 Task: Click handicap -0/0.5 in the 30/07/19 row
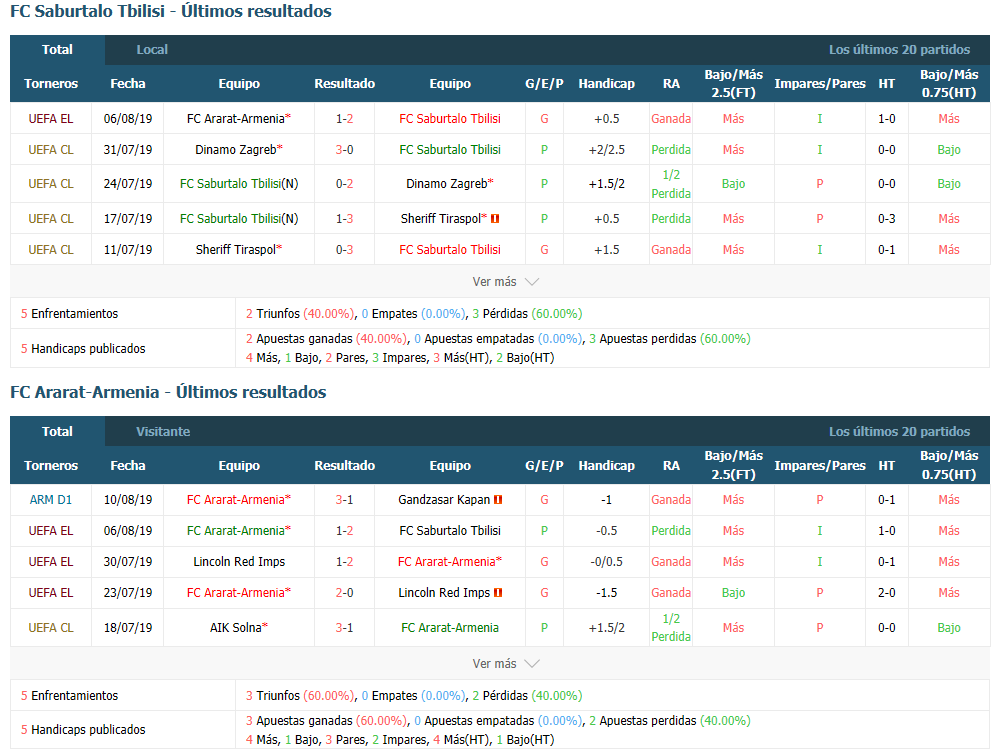pyautogui.click(x=607, y=562)
